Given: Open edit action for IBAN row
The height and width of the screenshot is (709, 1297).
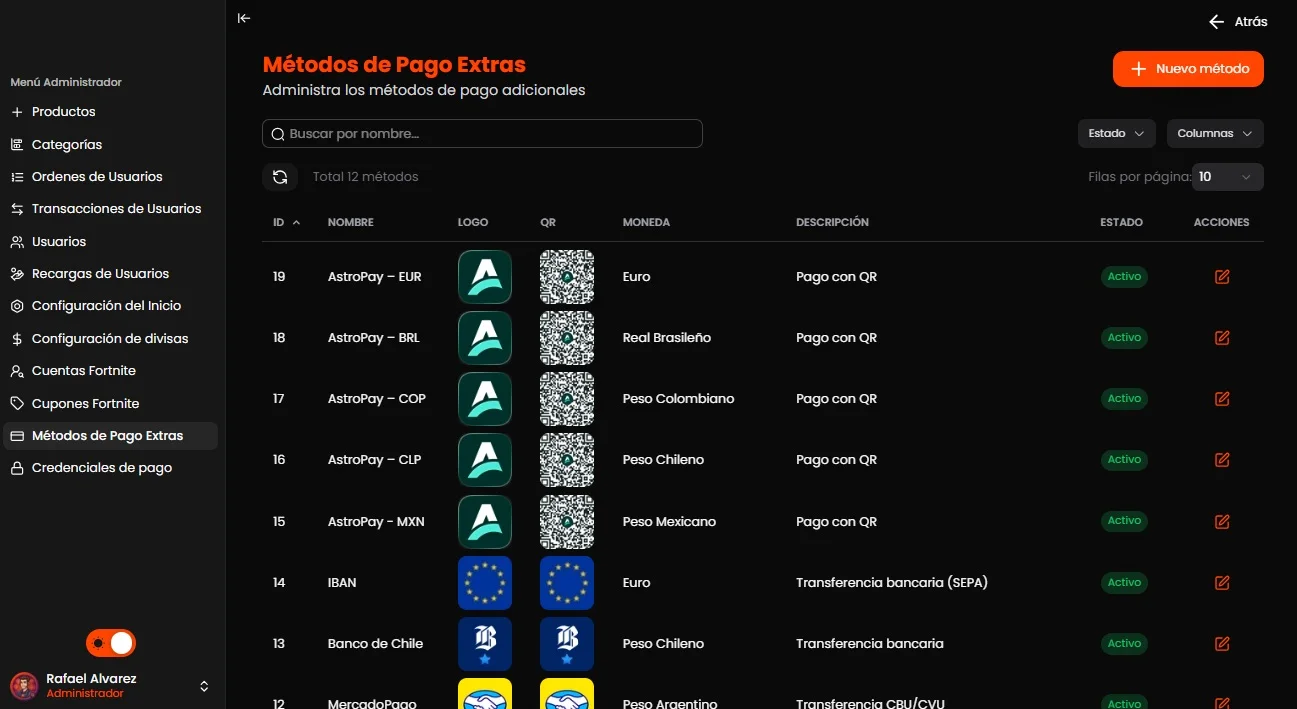Looking at the screenshot, I should point(1221,582).
